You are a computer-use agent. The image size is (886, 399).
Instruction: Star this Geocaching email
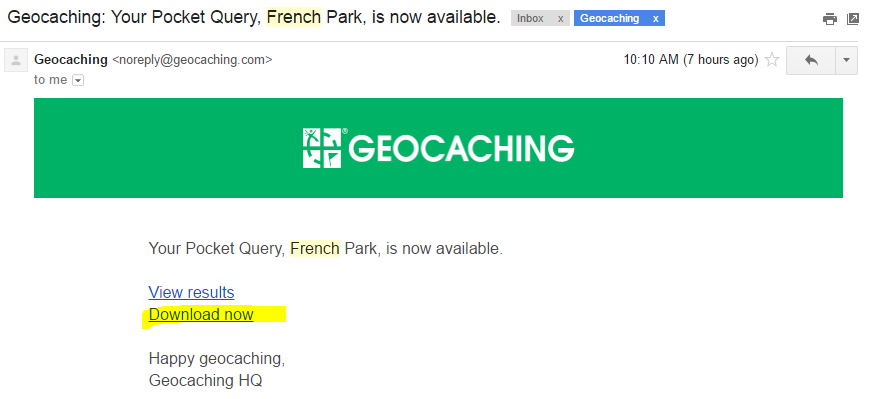[x=772, y=60]
